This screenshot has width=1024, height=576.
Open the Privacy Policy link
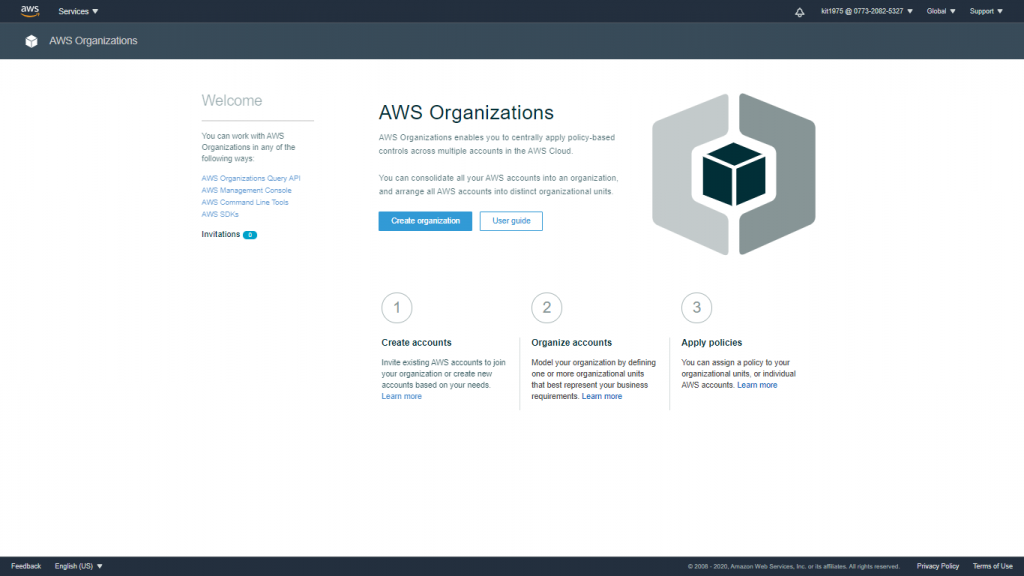(937, 565)
